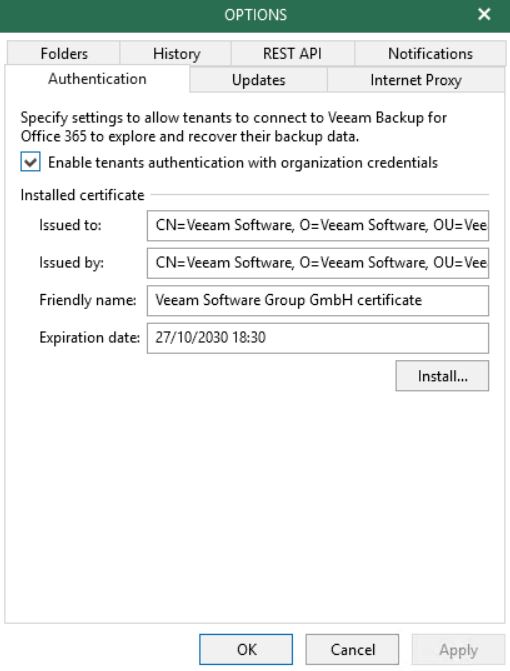510x671 pixels.
Task: Go to the Notifications tab
Action: tap(430, 53)
